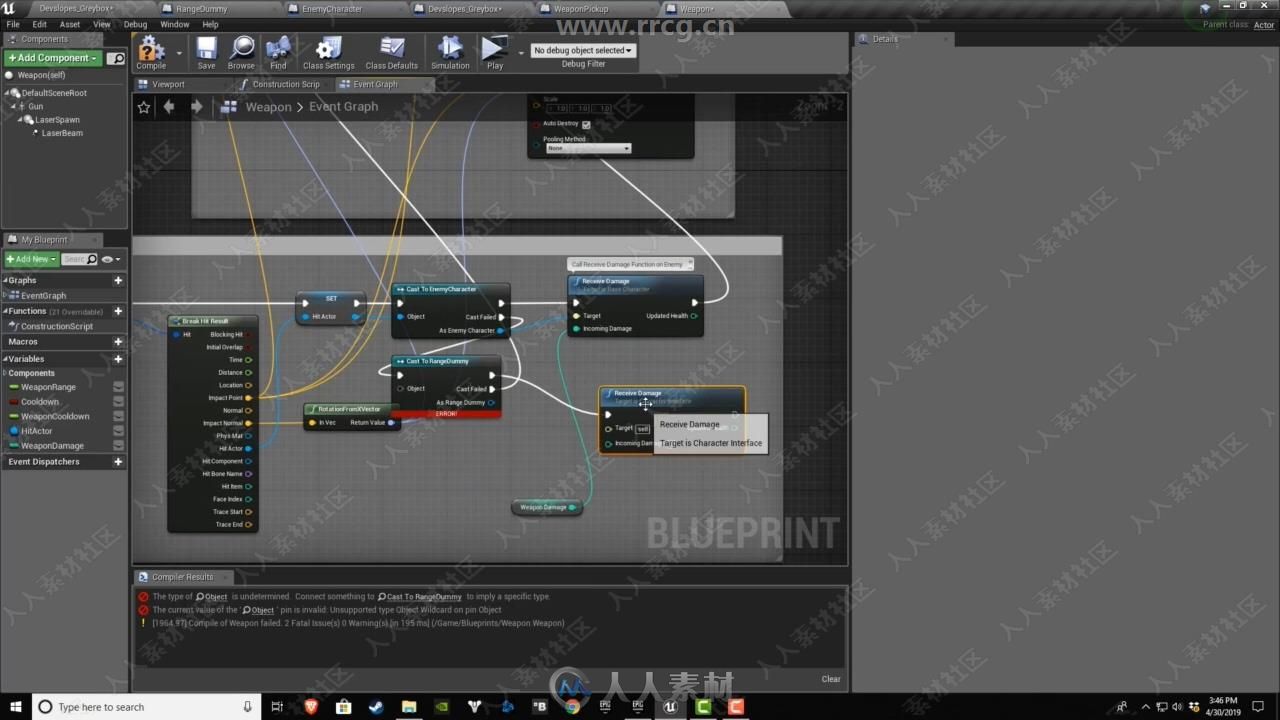Browse to asset in Content Browser

[x=241, y=53]
